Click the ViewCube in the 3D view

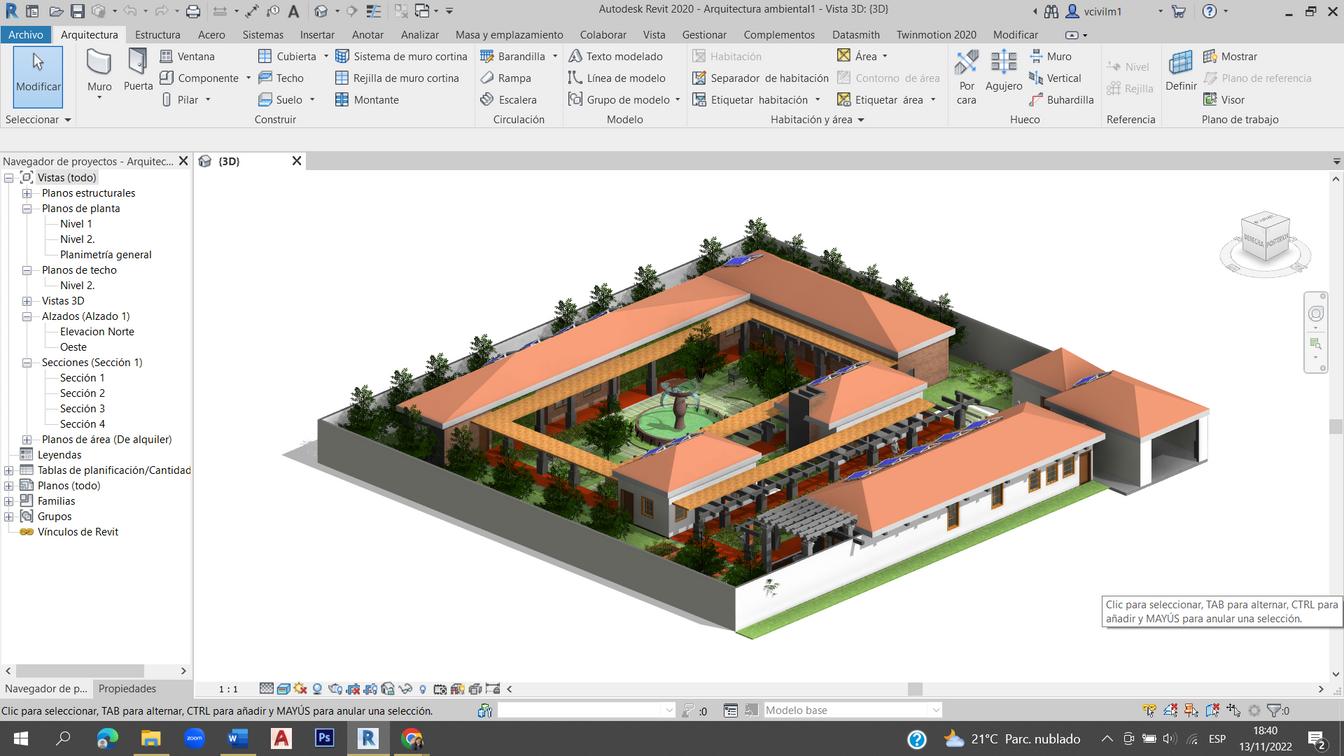click(1264, 238)
